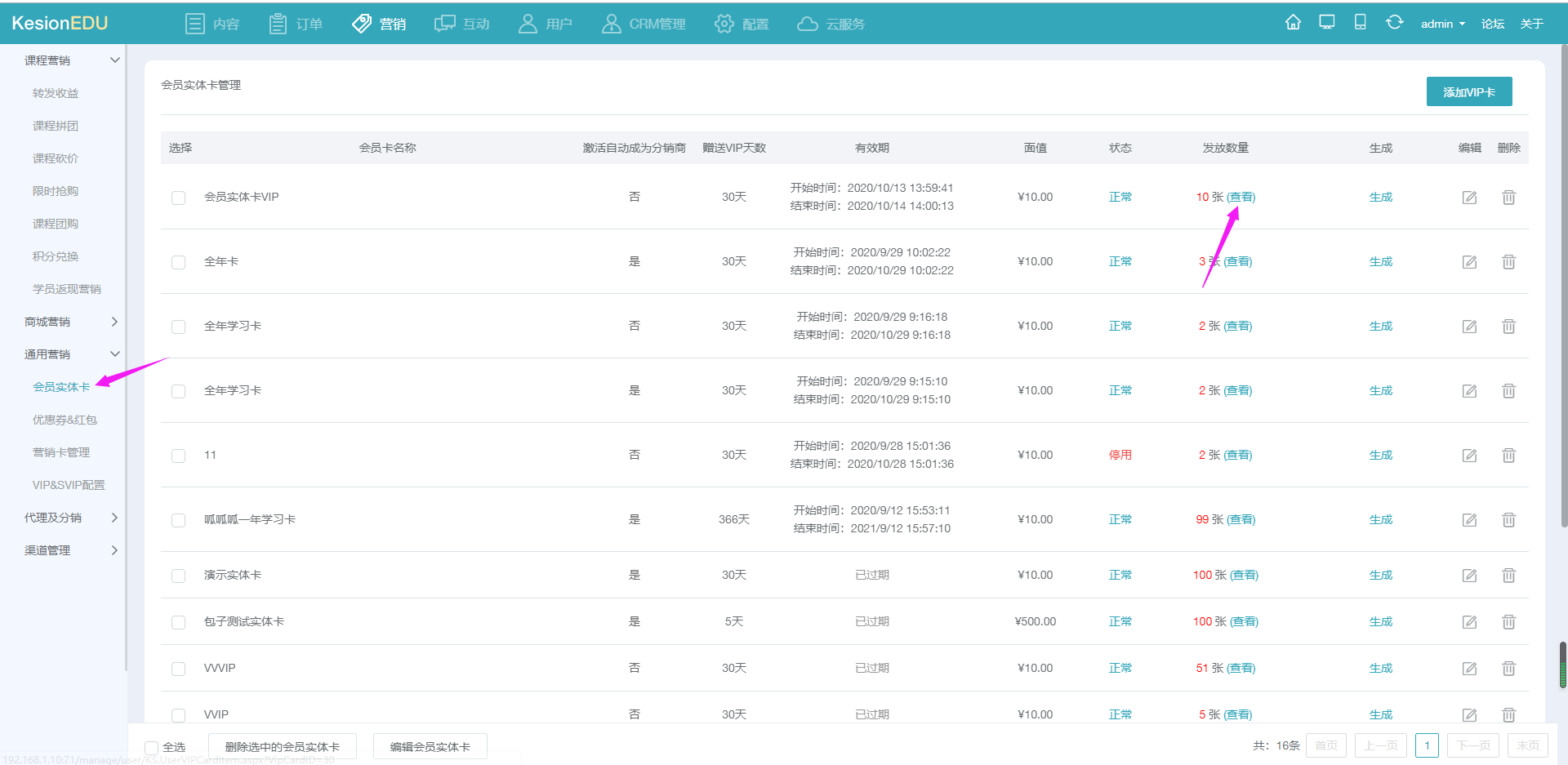Click the 添加VIP卡 button
Image resolution: width=1568 pixels, height=765 pixels.
(x=1468, y=92)
